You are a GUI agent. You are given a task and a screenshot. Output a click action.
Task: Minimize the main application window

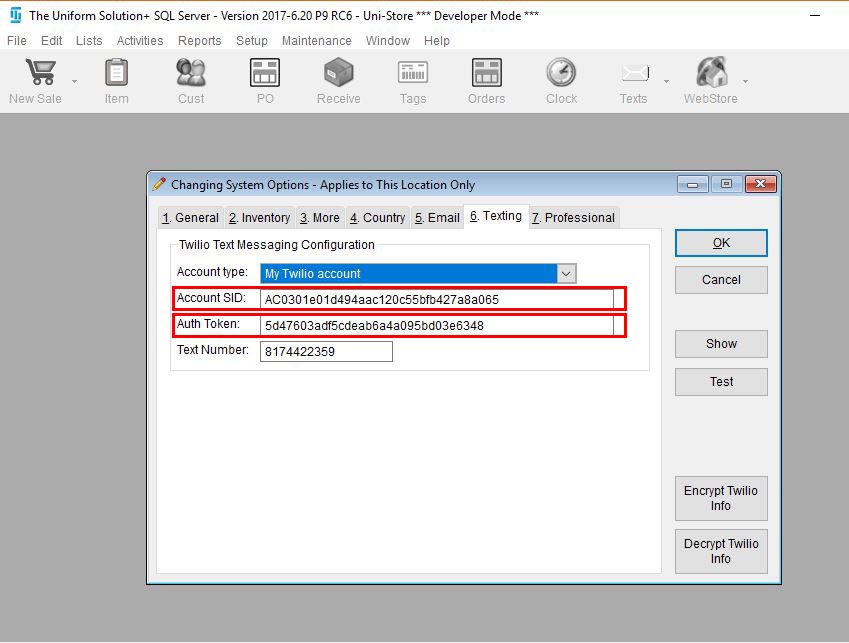[815, 16]
